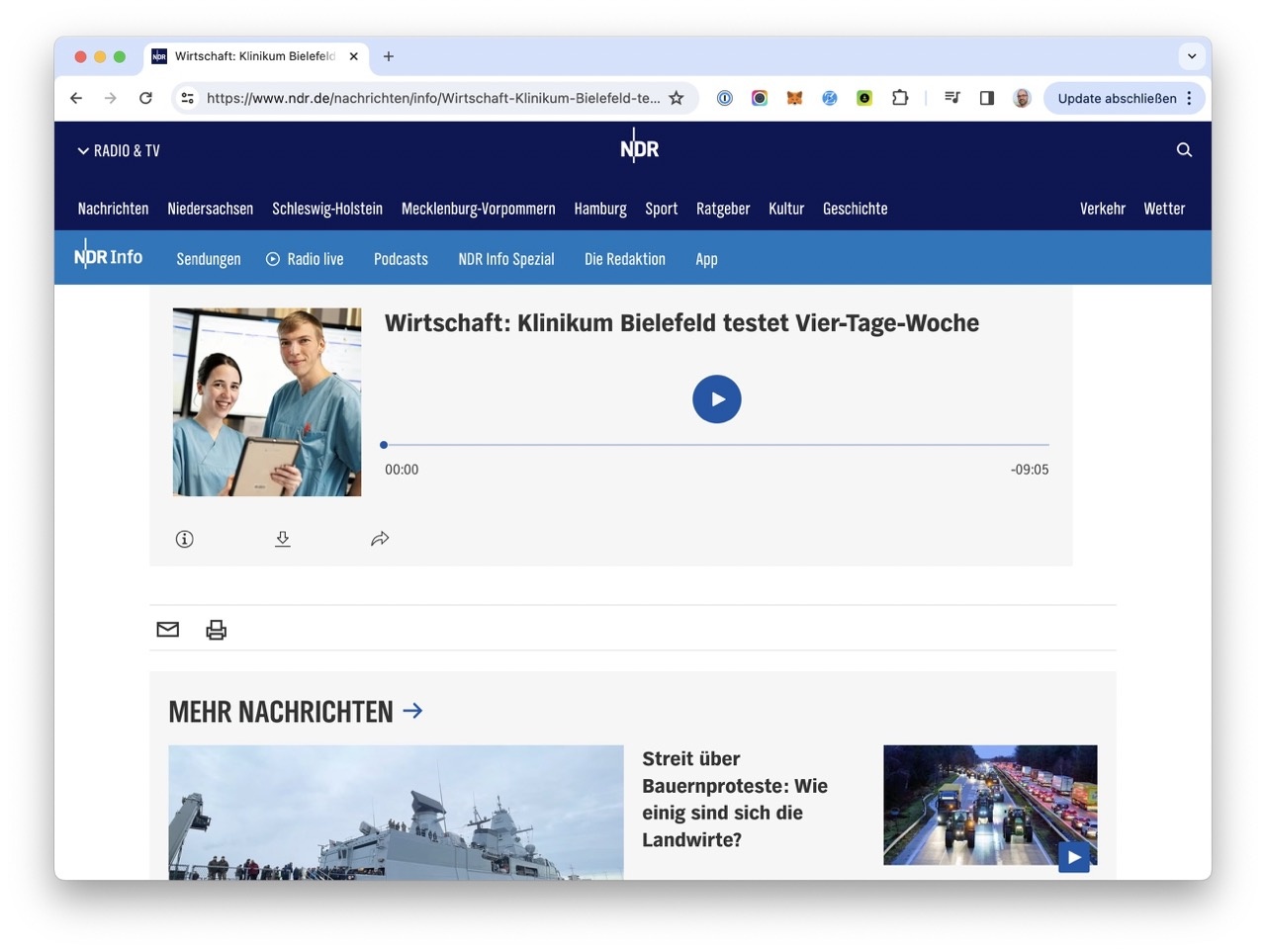
Task: Open Chrome three-dot menu
Action: point(1189,98)
